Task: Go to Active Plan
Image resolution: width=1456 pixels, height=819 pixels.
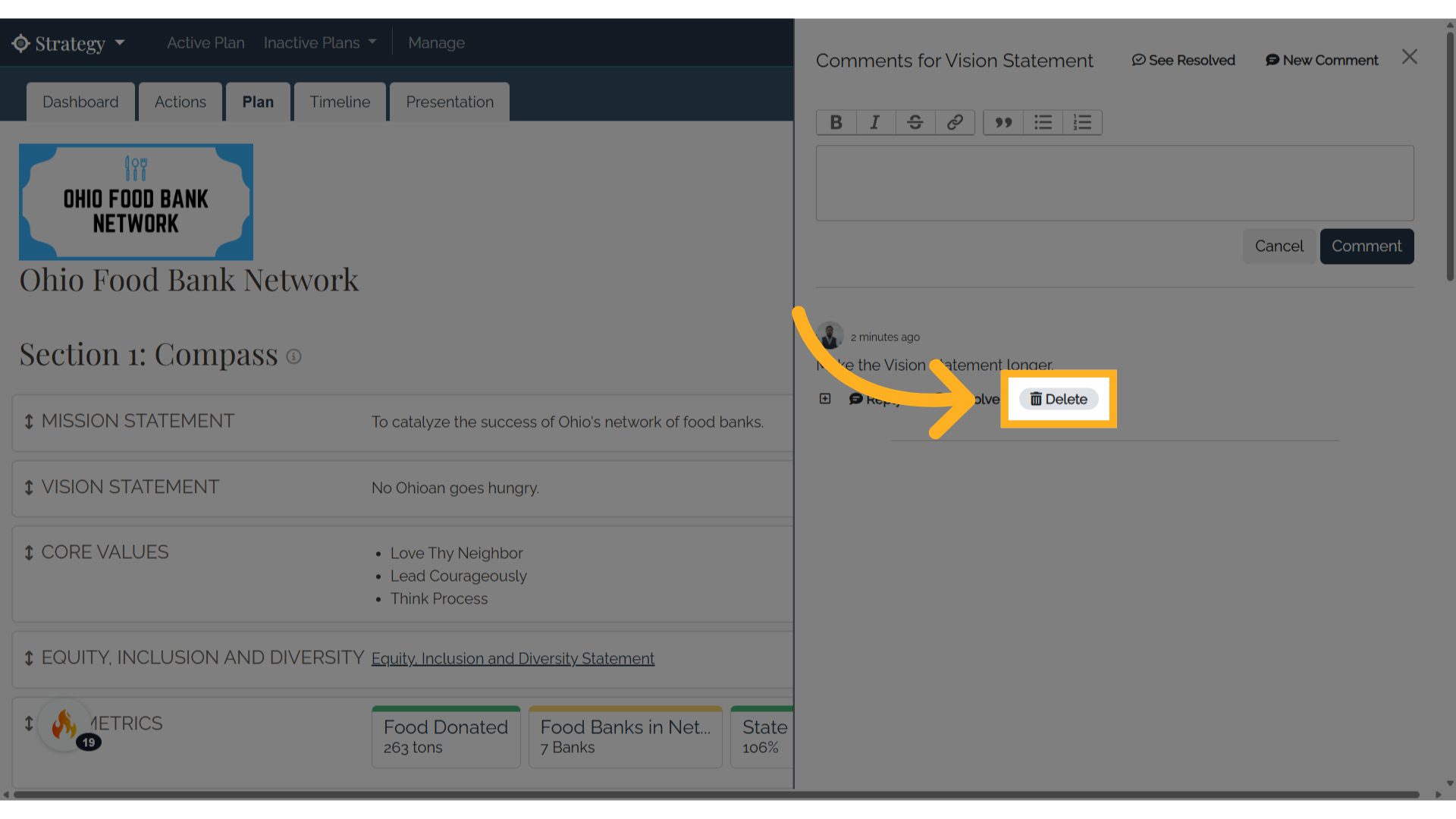Action: [x=206, y=43]
